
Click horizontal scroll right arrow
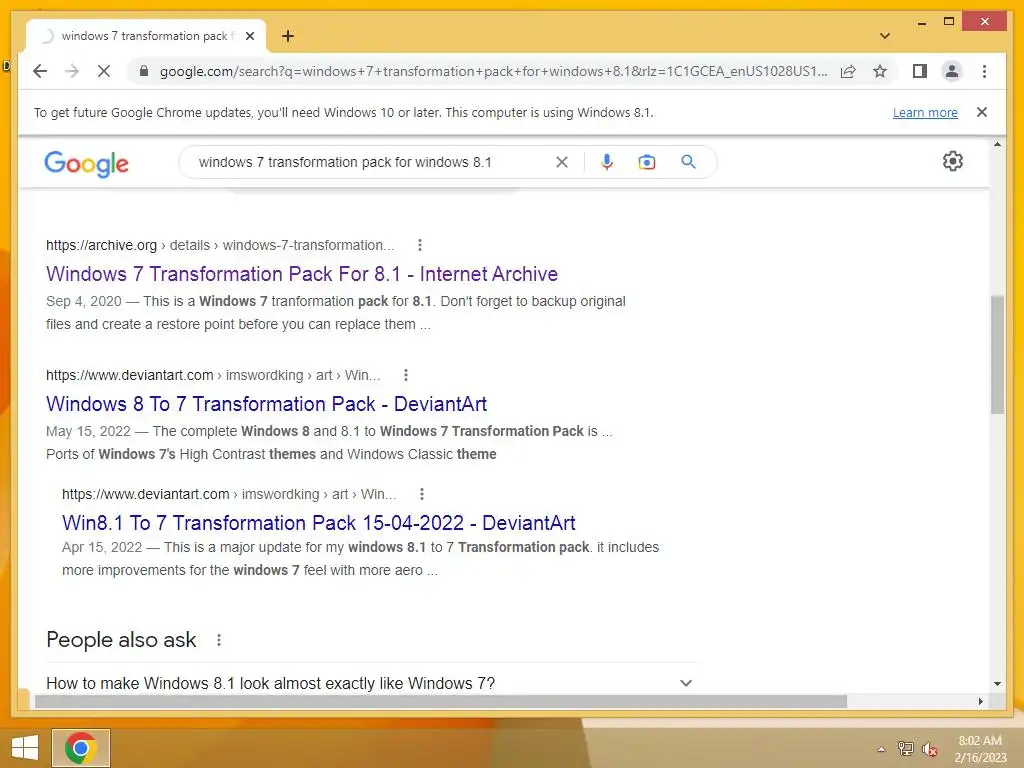click(980, 701)
